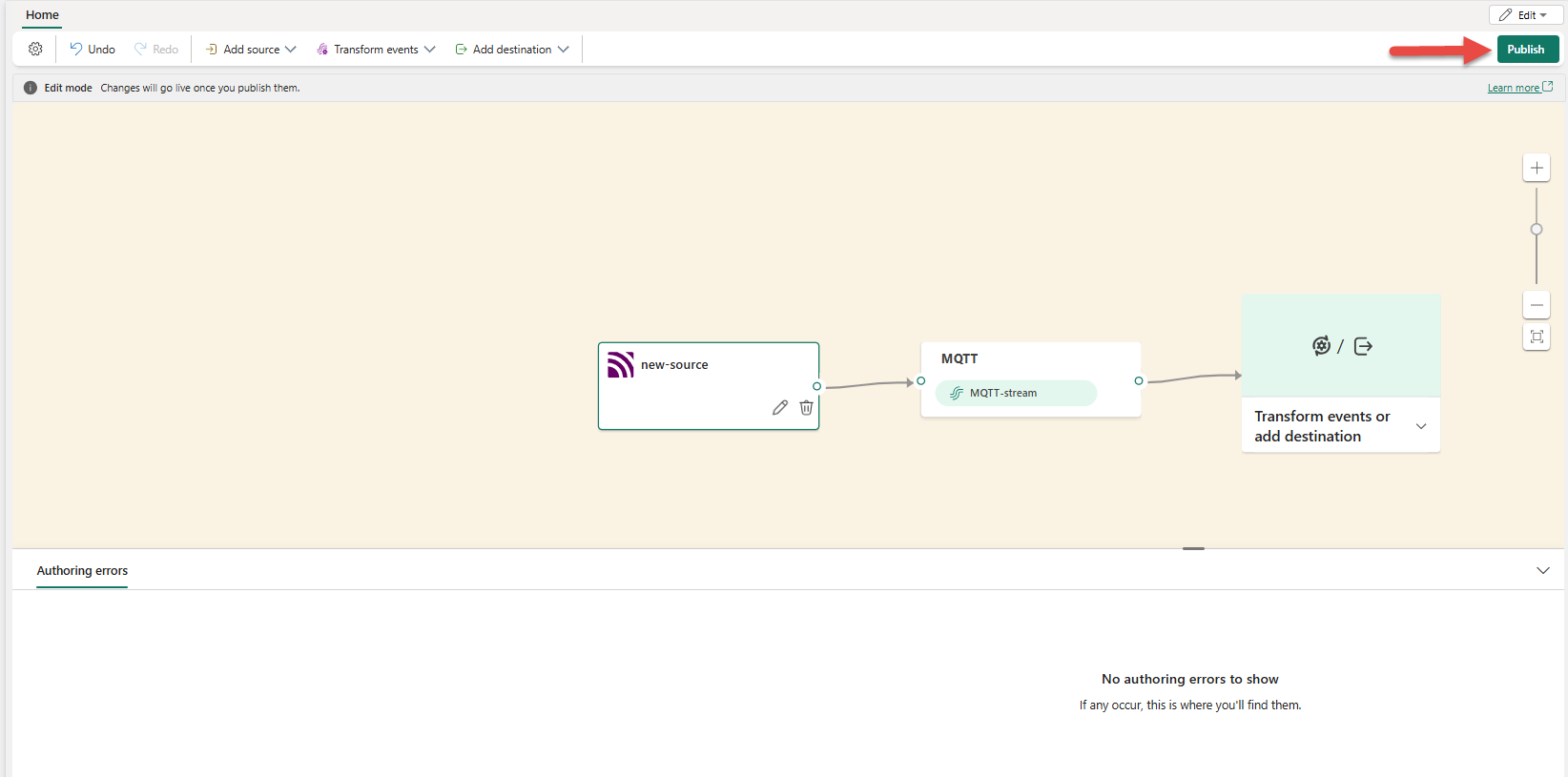
Task: Click the transform events icon in the green tile
Action: 1321,346
